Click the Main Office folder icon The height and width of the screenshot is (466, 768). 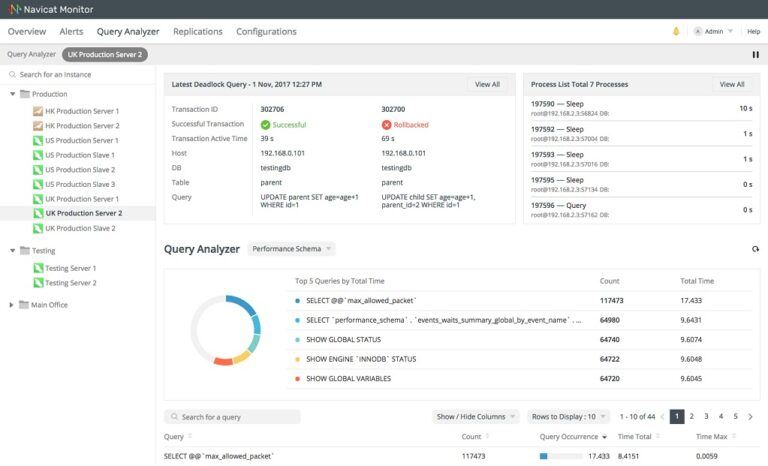(x=24, y=305)
